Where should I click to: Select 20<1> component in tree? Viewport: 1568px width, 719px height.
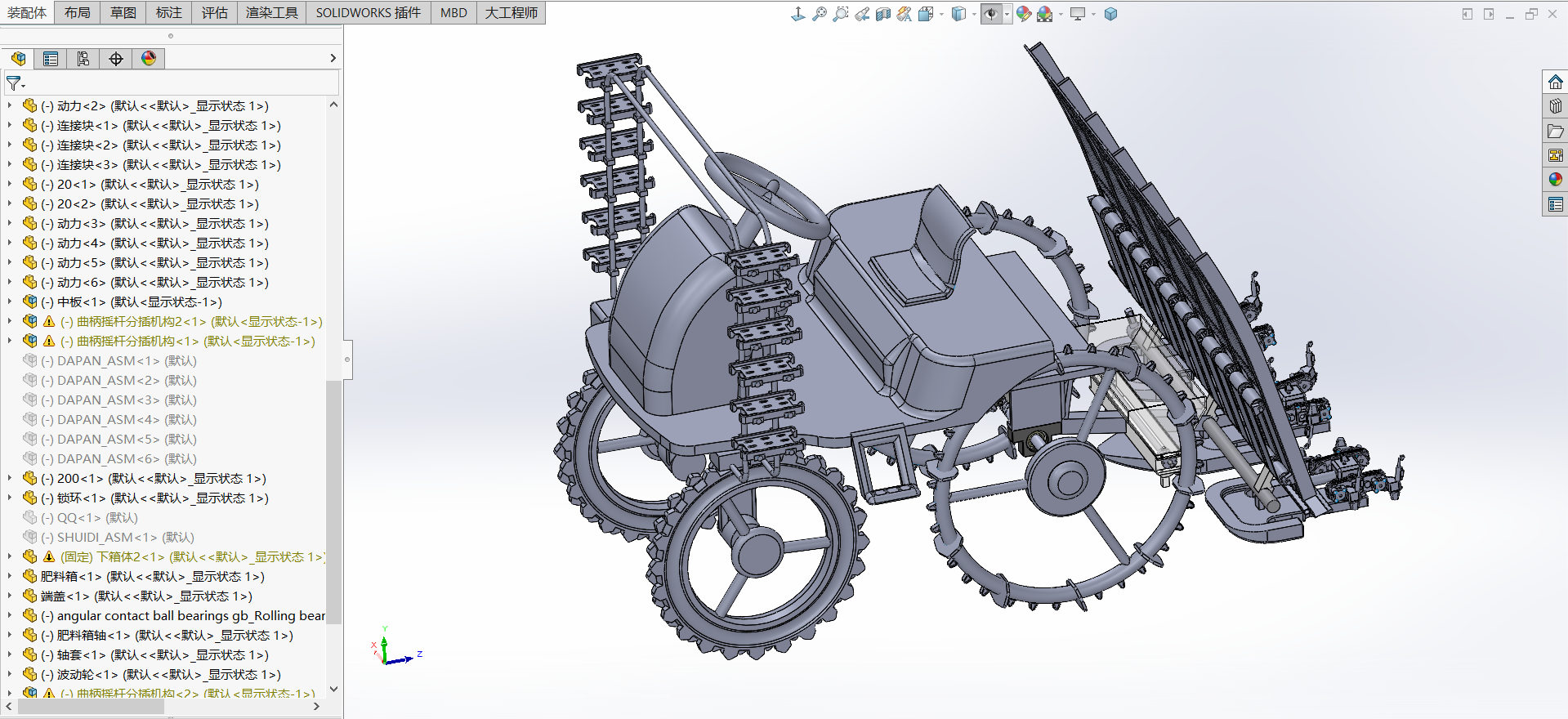point(141,184)
